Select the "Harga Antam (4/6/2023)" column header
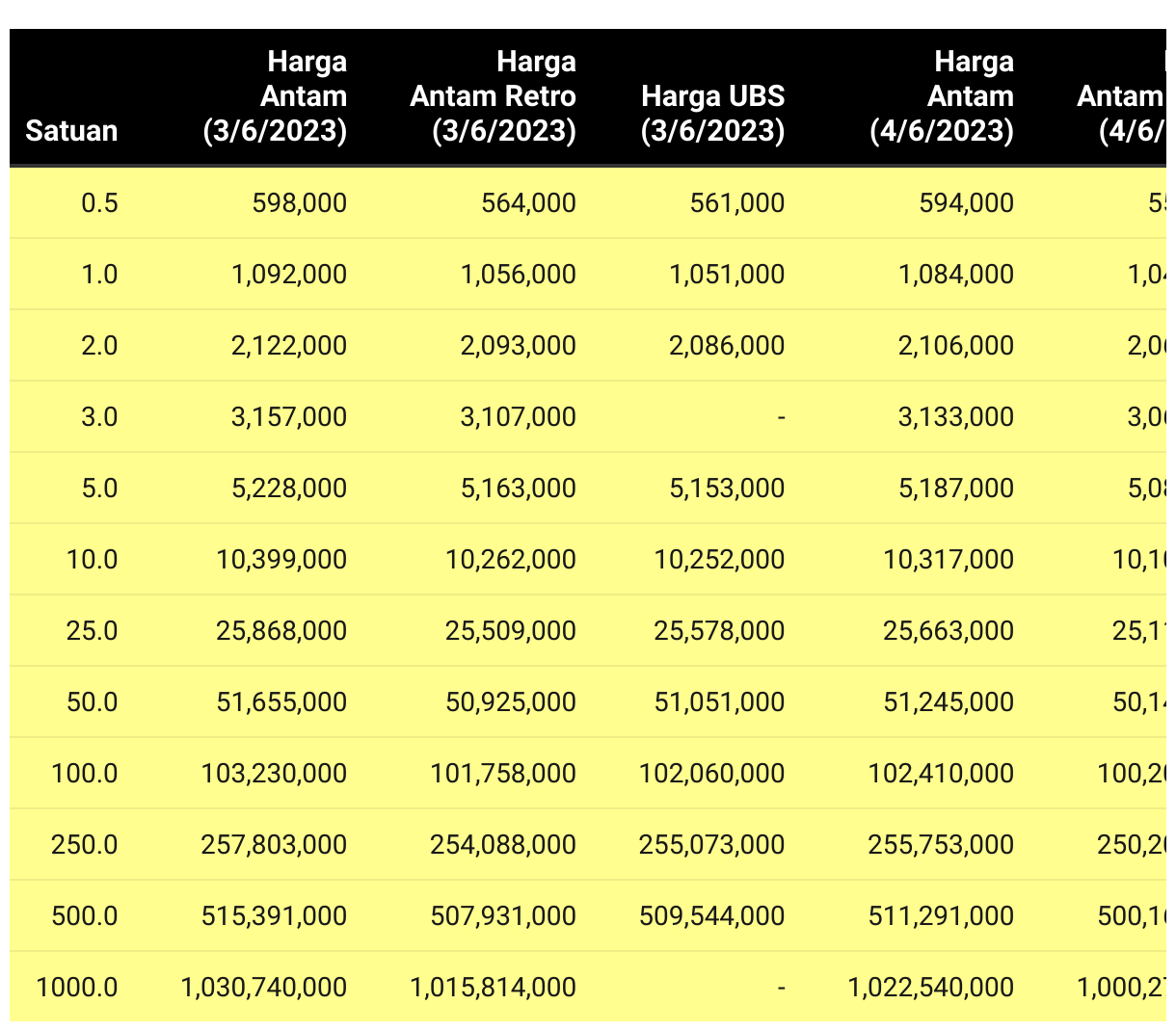 point(942,95)
